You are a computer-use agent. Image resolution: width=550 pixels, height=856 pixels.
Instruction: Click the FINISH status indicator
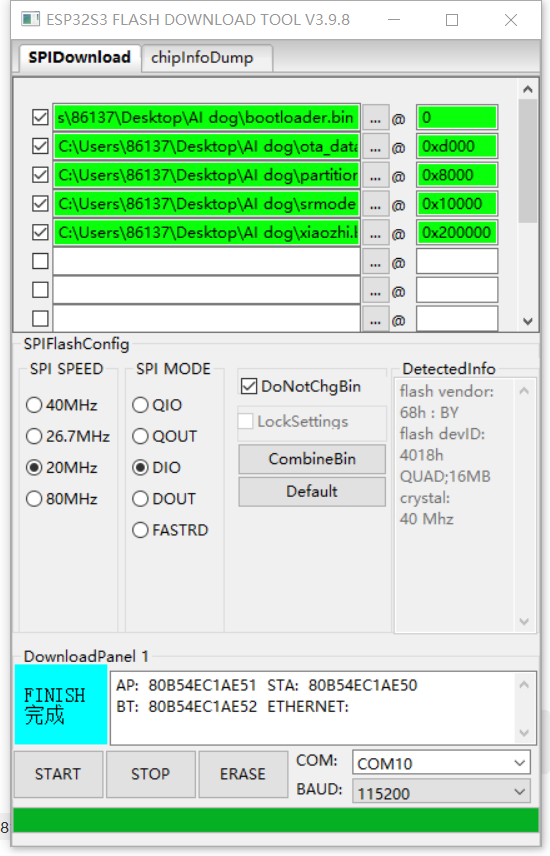61,705
